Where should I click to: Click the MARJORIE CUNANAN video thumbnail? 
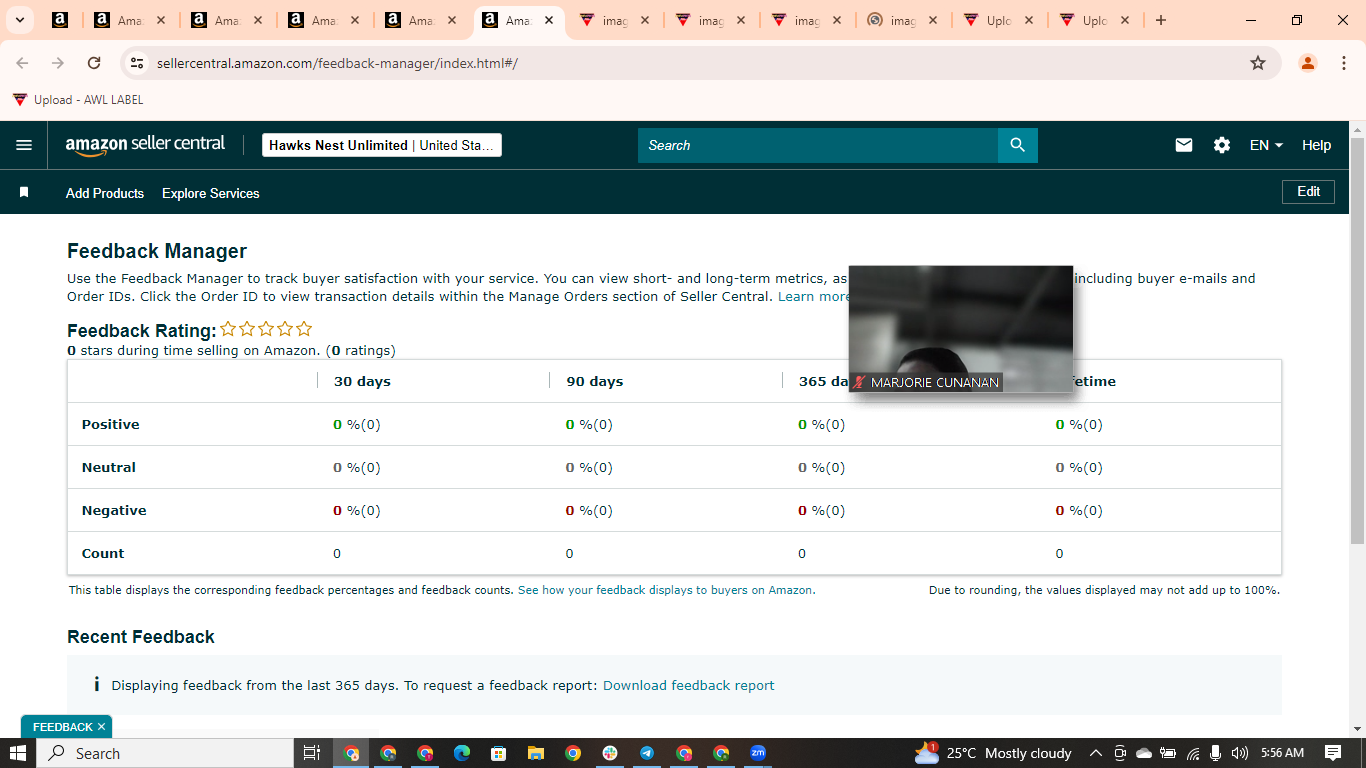pyautogui.click(x=961, y=328)
